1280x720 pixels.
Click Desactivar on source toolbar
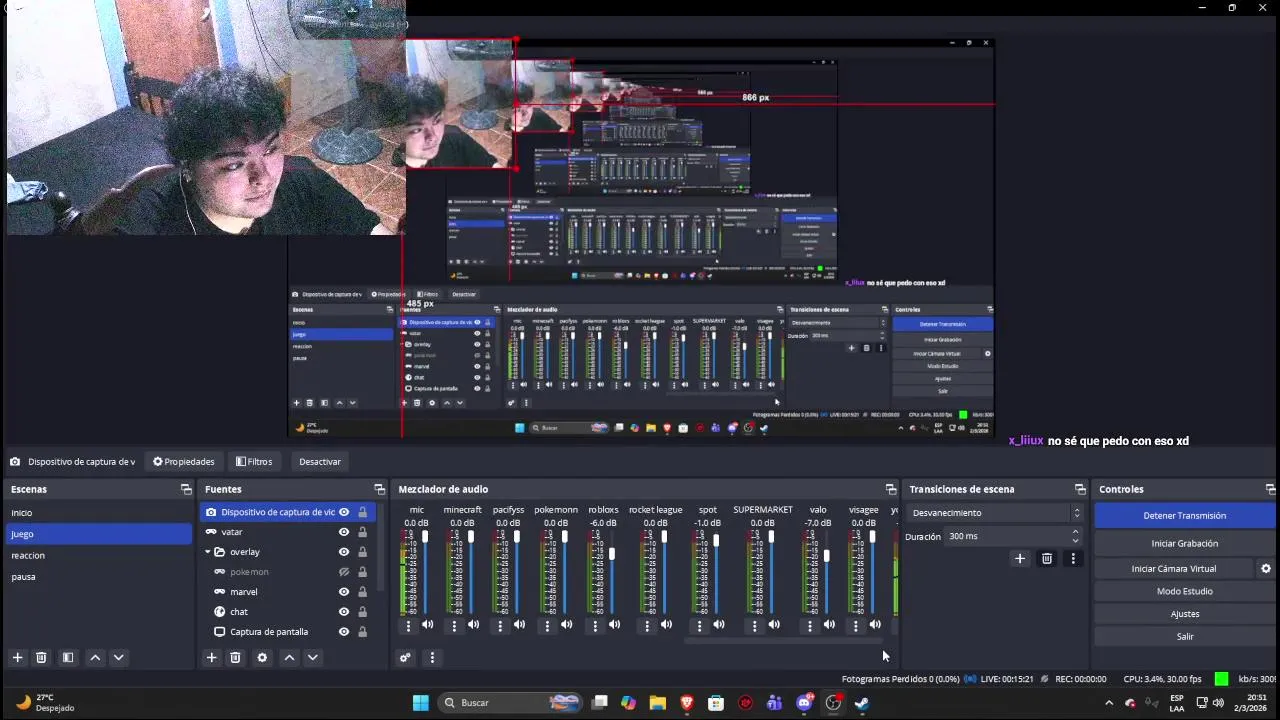320,462
